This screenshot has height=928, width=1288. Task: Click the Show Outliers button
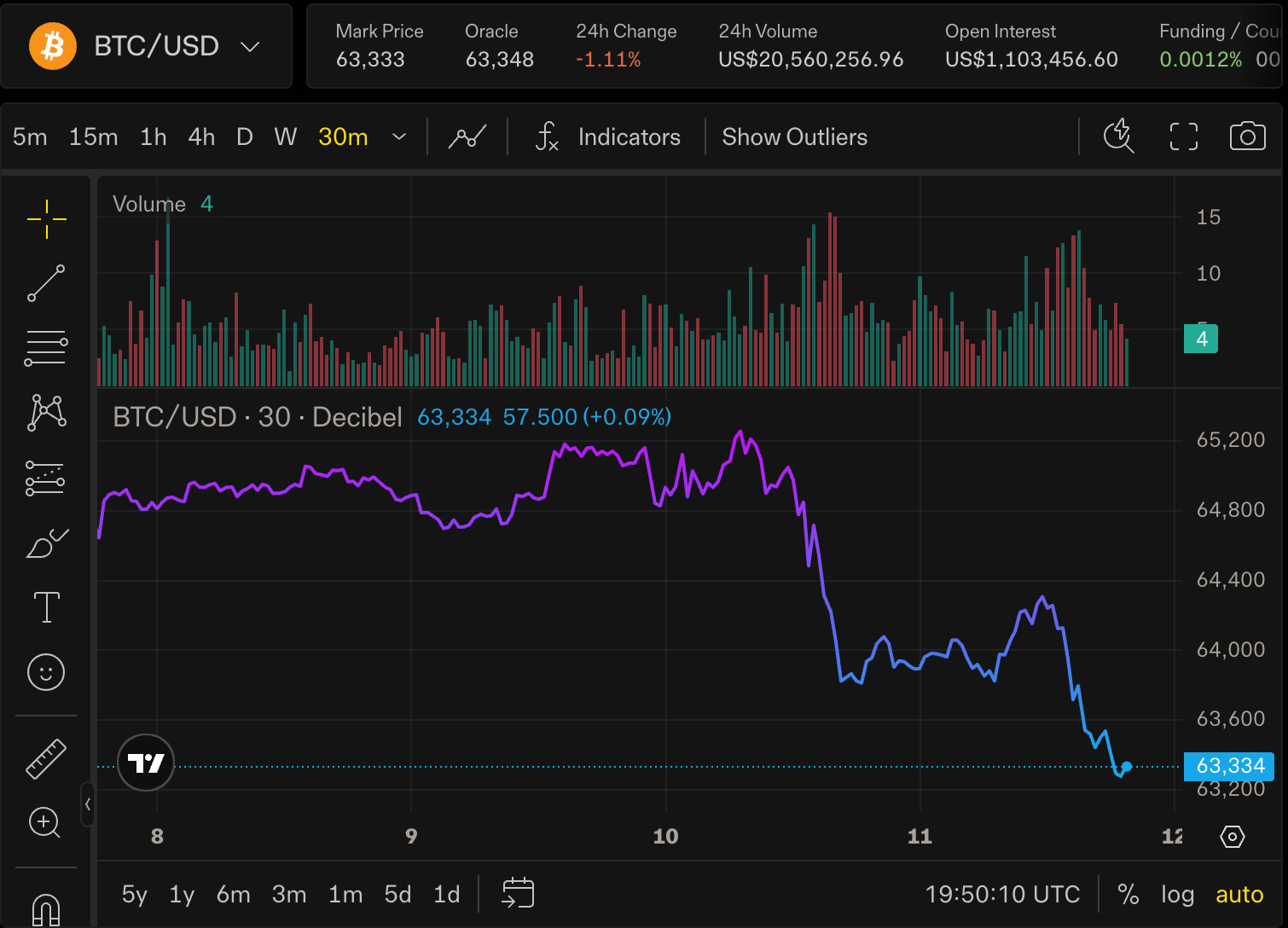[x=794, y=136]
